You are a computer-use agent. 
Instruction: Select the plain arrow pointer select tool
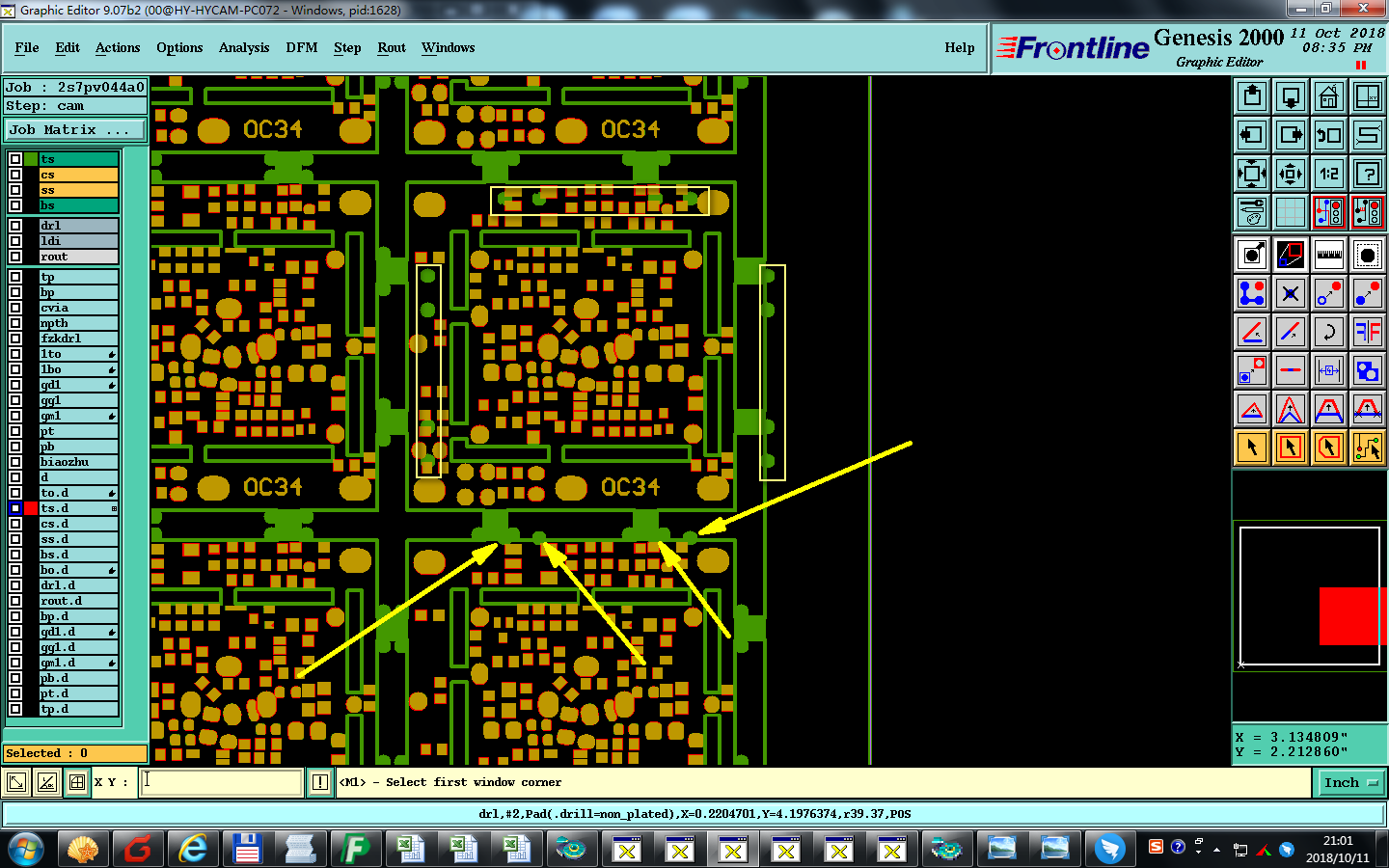(1252, 448)
